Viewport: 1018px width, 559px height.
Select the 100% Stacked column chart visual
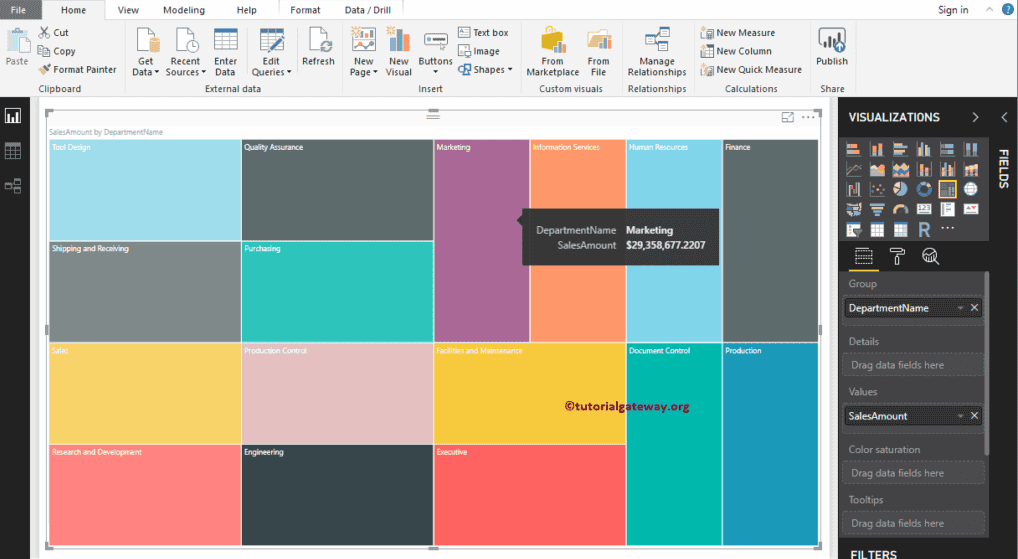coord(971,150)
